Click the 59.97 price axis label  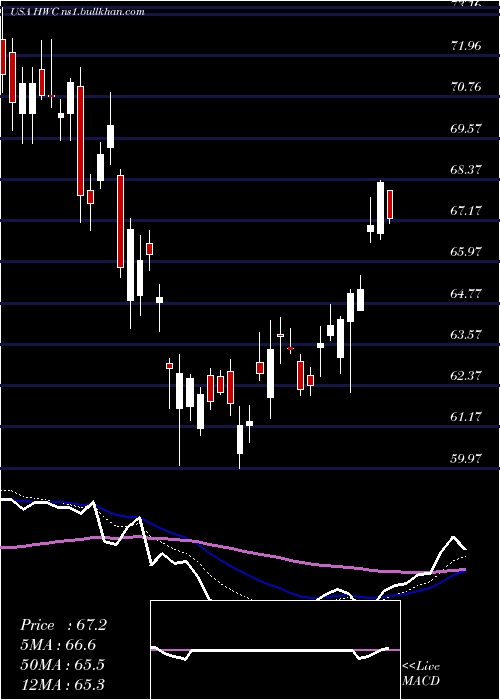point(467,459)
